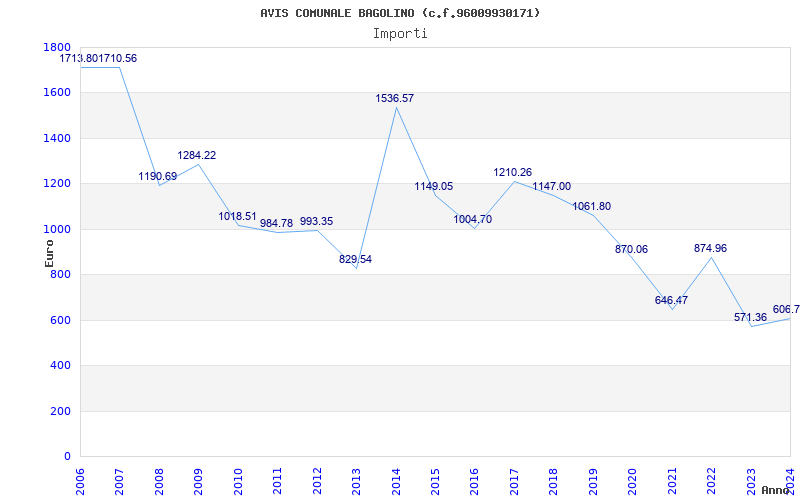The width and height of the screenshot is (800, 500).
Task: Click the 2007 year label
Action: [x=119, y=481]
